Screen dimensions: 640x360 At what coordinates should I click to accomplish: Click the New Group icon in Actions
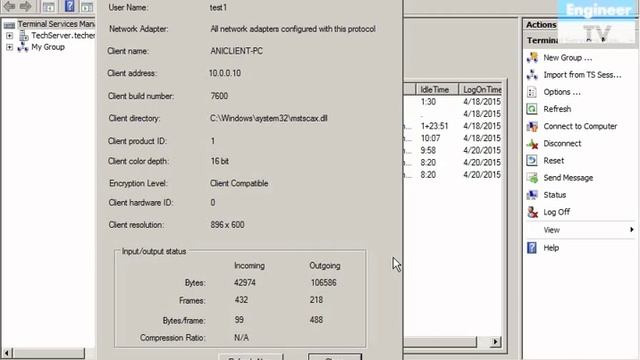[x=532, y=58]
